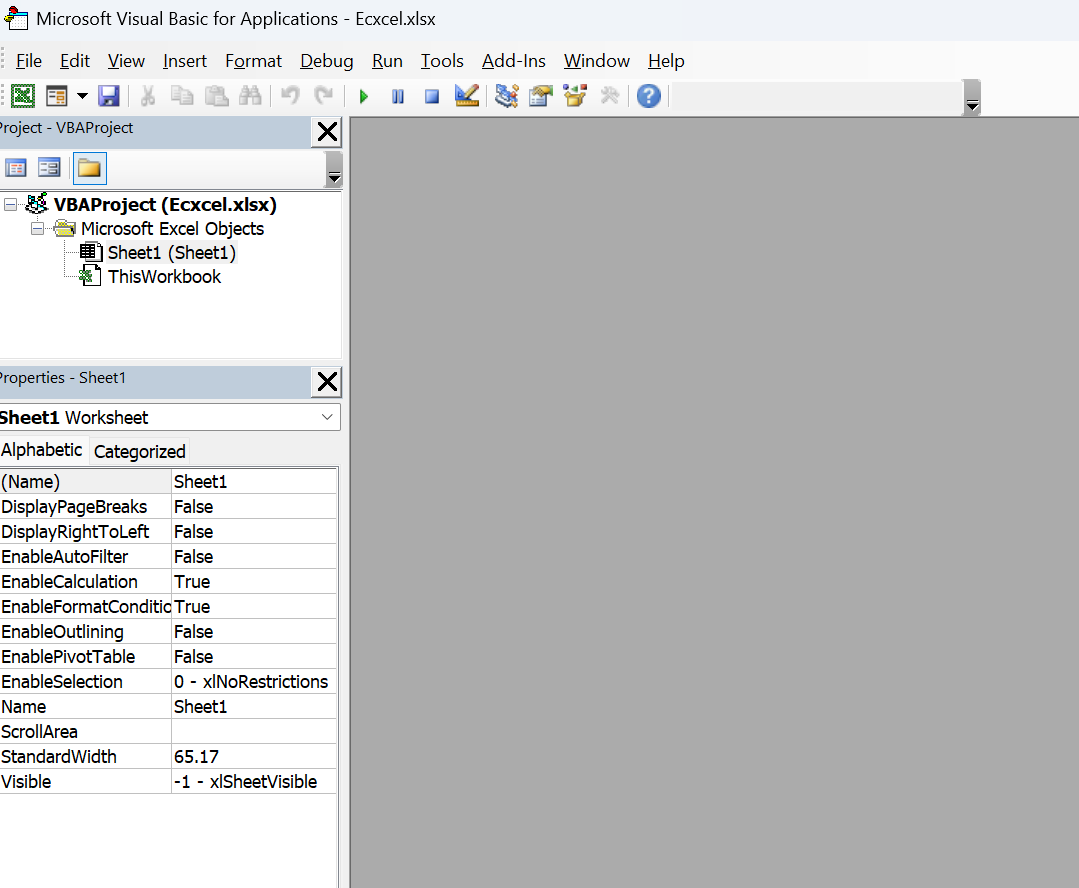Open the Debug menu
The height and width of the screenshot is (888, 1079).
(326, 61)
